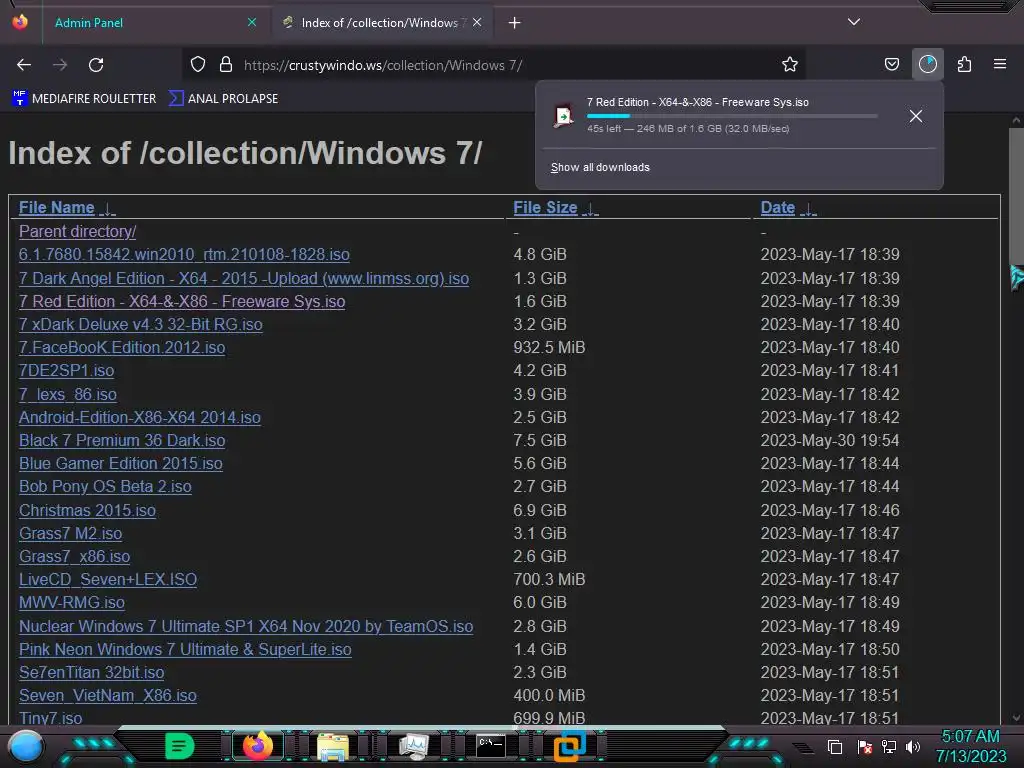The image size is (1024, 768).
Task: Download 7DE2SP1.iso
Action: (x=67, y=370)
